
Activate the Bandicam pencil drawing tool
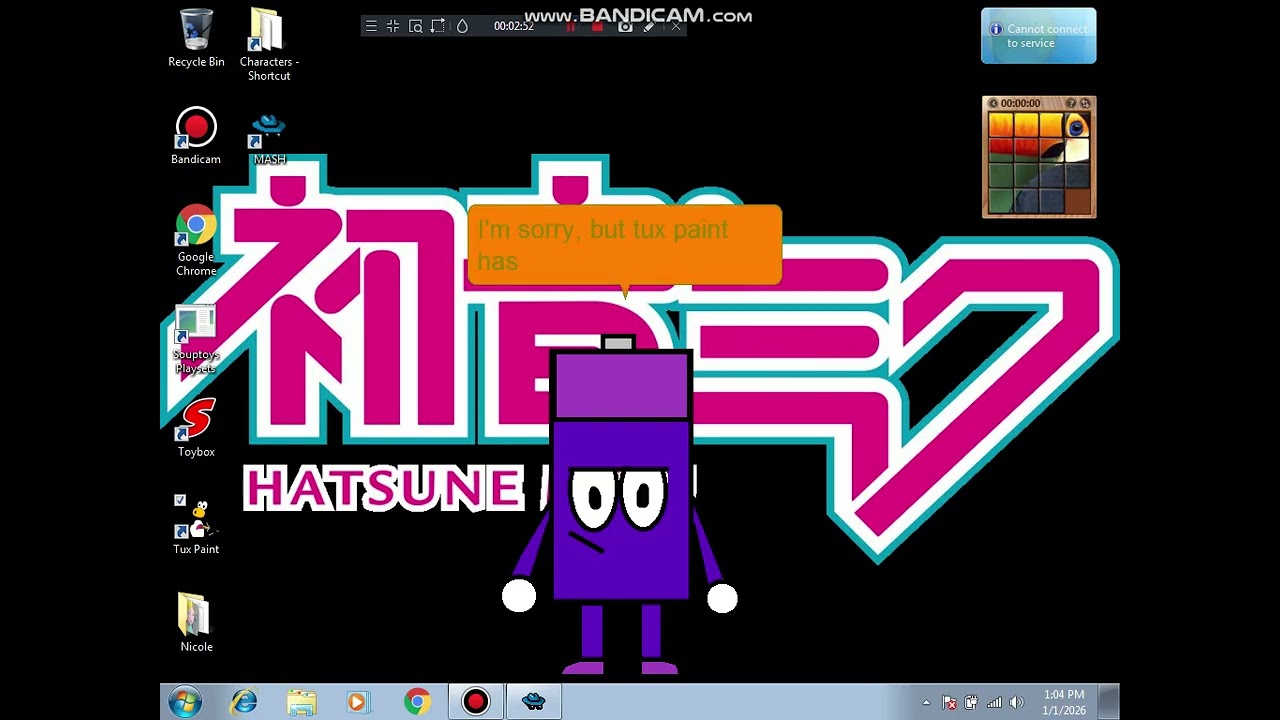tap(649, 27)
